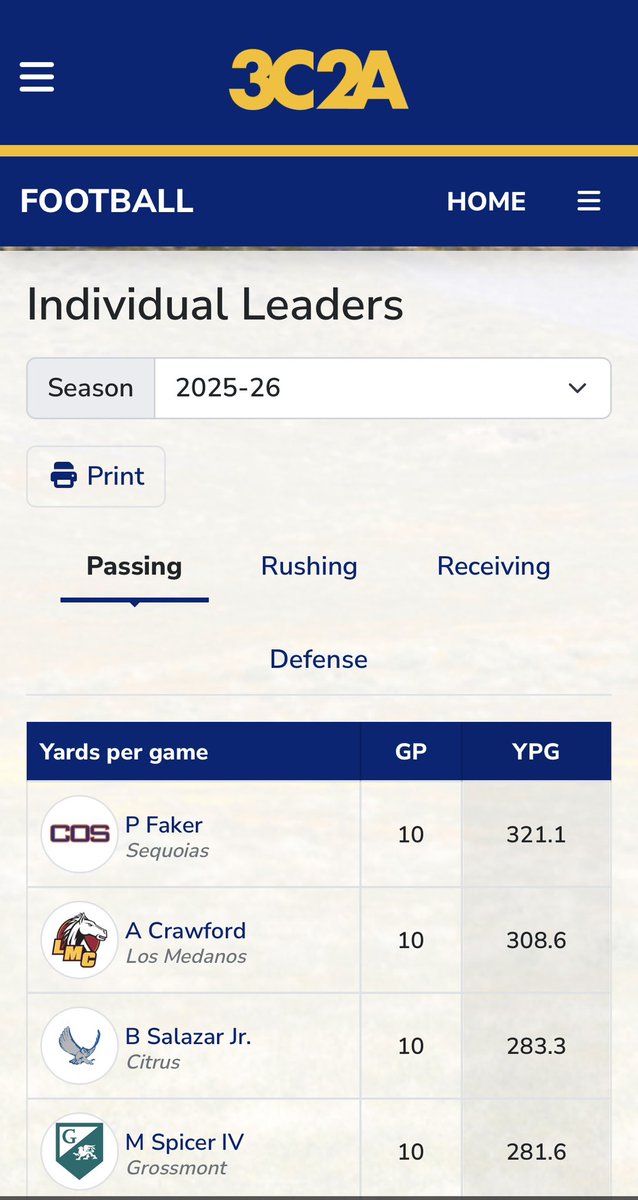Click the Grossmont griffin team logo
This screenshot has height=1200, width=638.
coord(80,1151)
